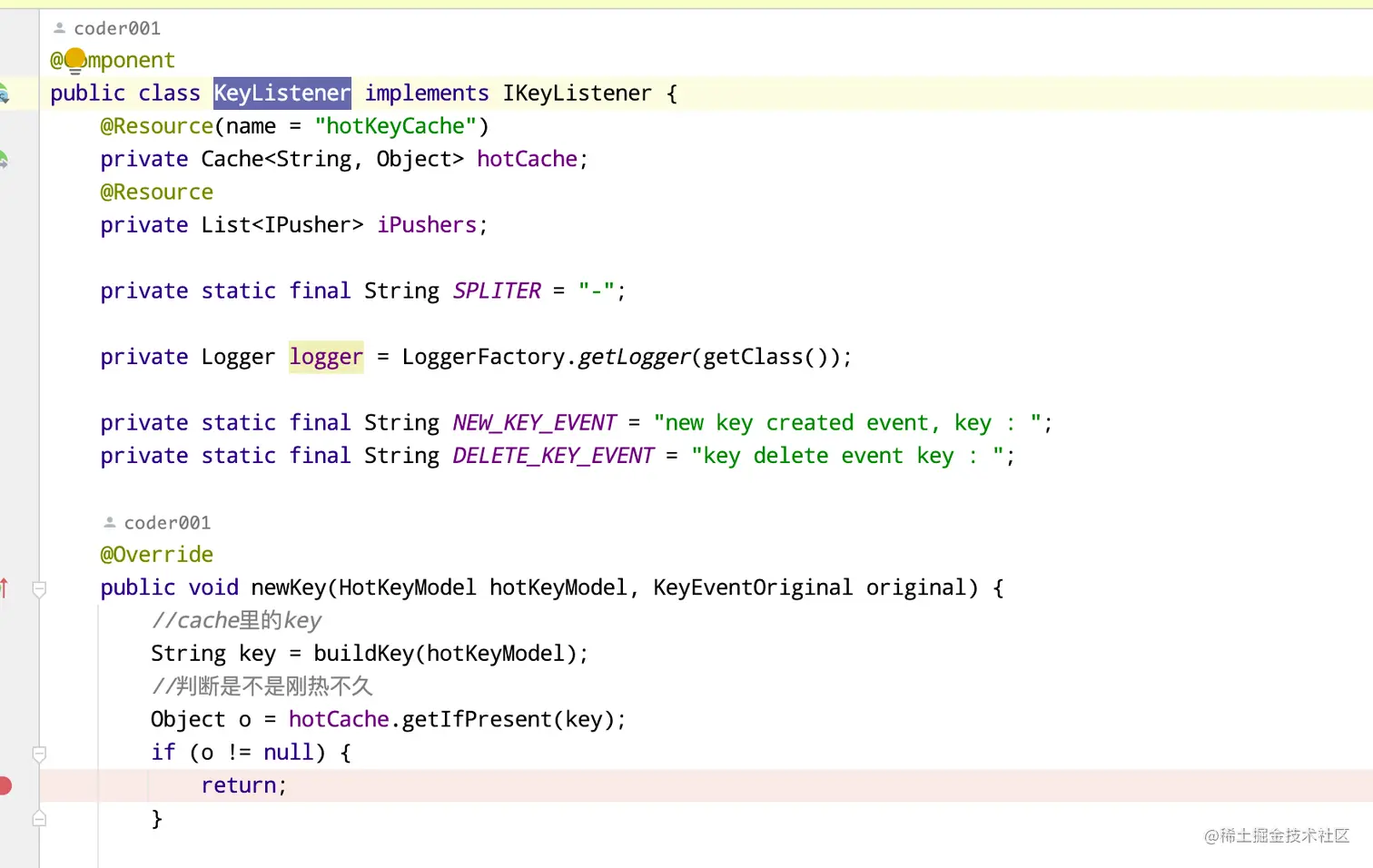Click the KeyEventOriginal parameter type
Screen dimensions: 1373x868
point(753,587)
